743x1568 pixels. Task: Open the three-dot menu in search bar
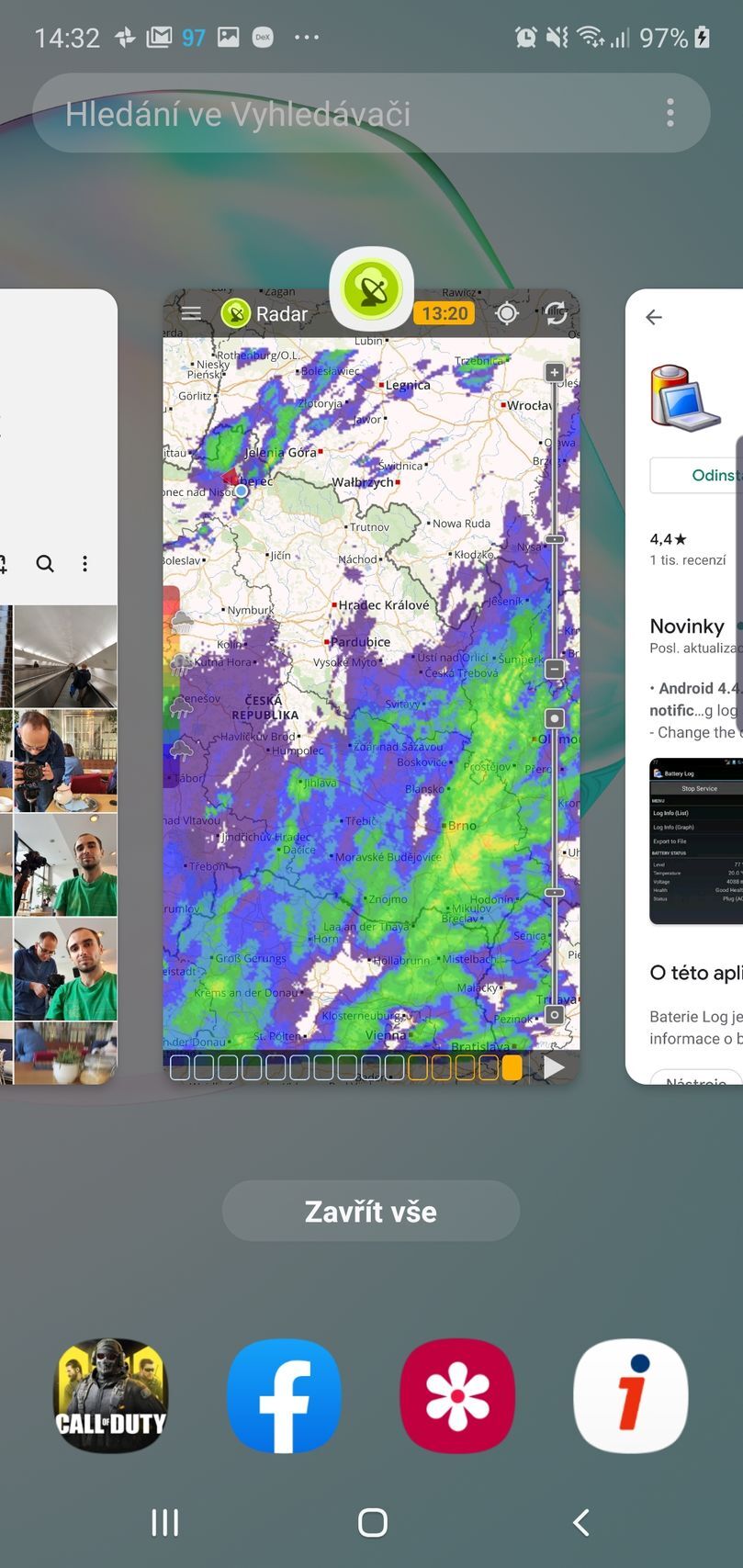[x=670, y=113]
